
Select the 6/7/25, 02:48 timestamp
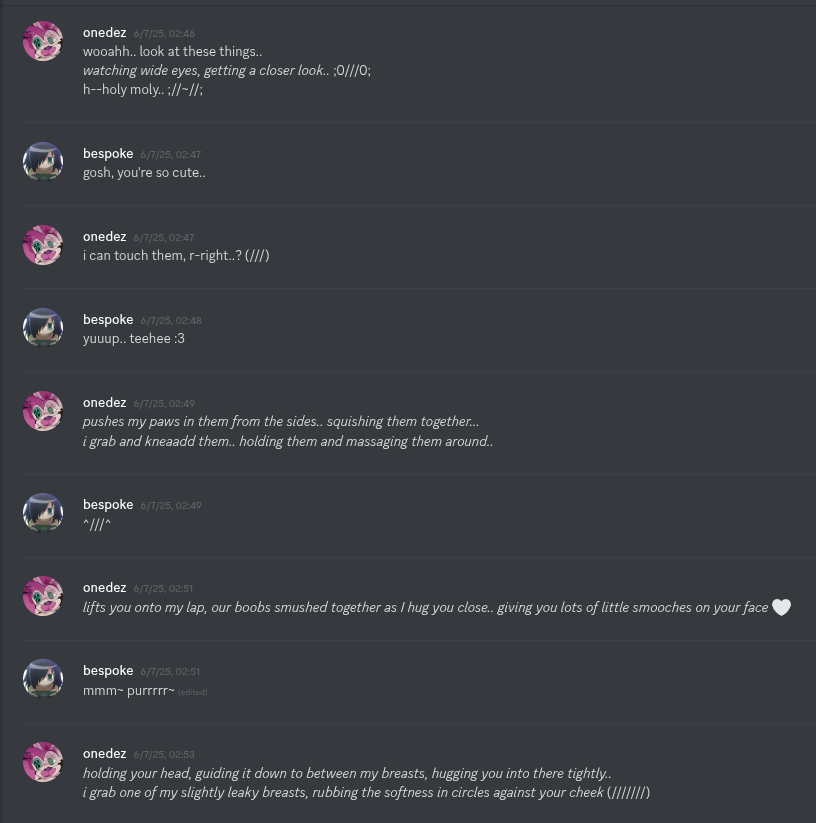tap(171, 321)
